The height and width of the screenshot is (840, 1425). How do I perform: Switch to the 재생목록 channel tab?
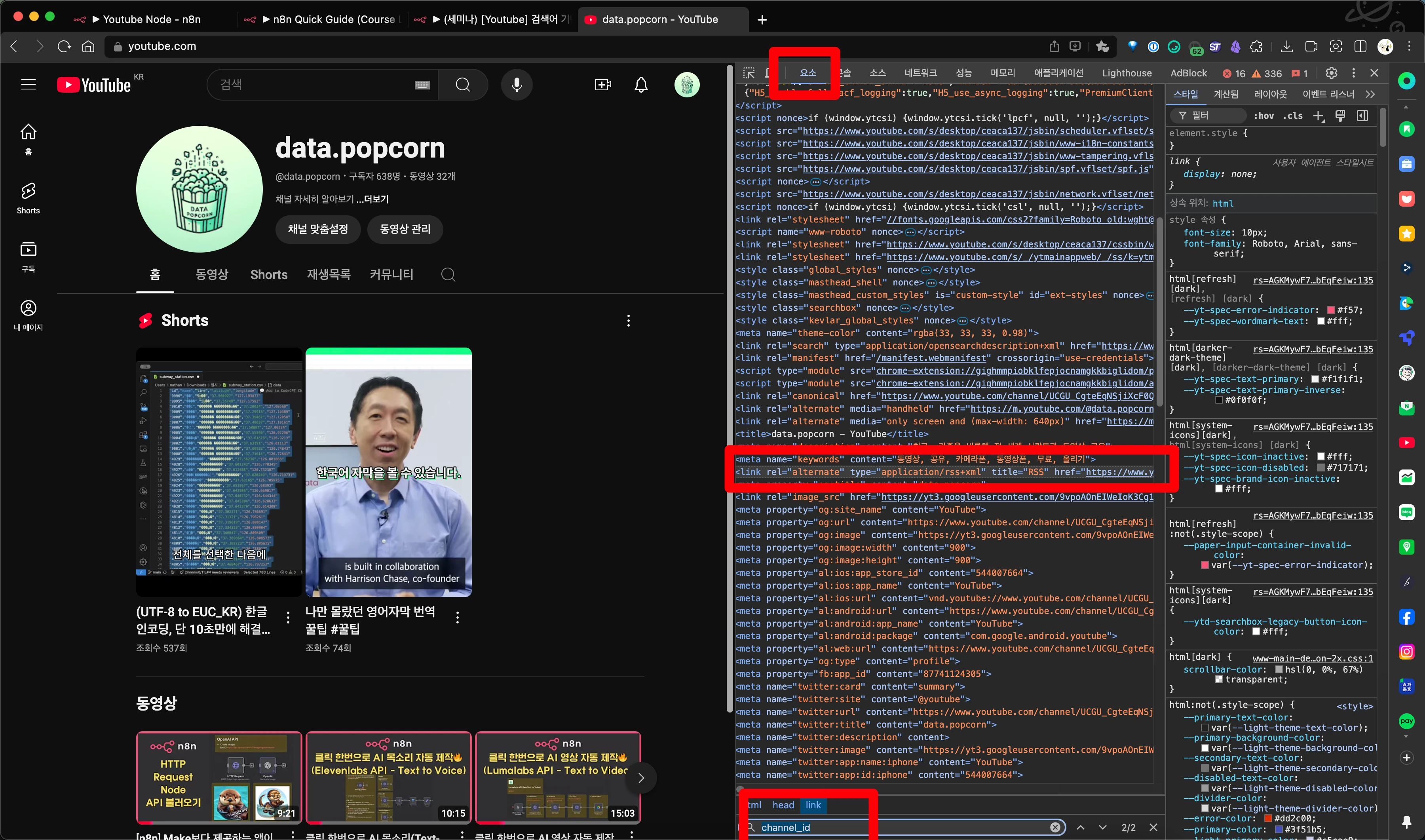[x=328, y=275]
